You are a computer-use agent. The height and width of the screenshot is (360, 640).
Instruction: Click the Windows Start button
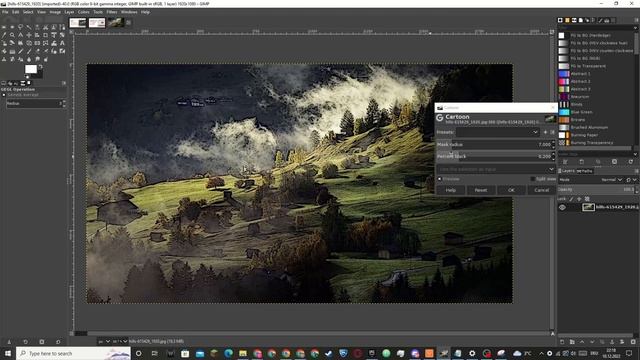click(x=7, y=353)
